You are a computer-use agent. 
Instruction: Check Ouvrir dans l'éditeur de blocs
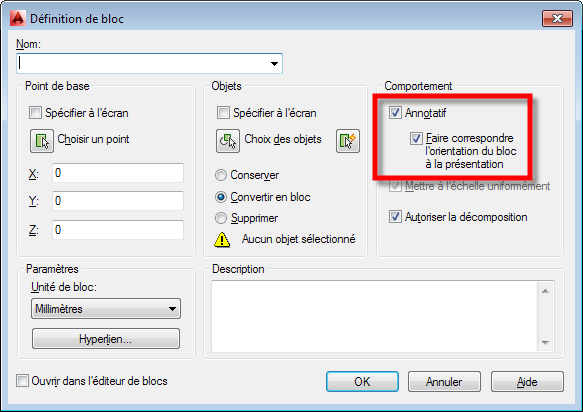pos(22,381)
